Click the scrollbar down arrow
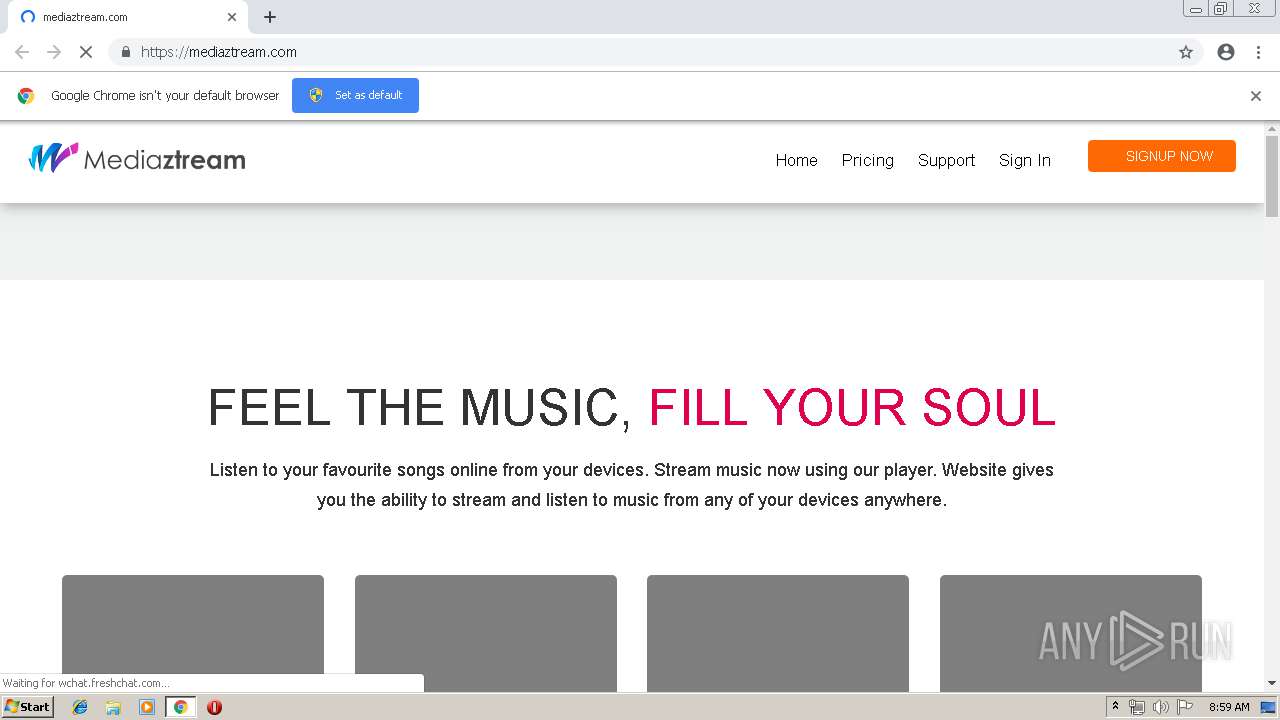Image resolution: width=1280 pixels, height=720 pixels. coord(1272,683)
